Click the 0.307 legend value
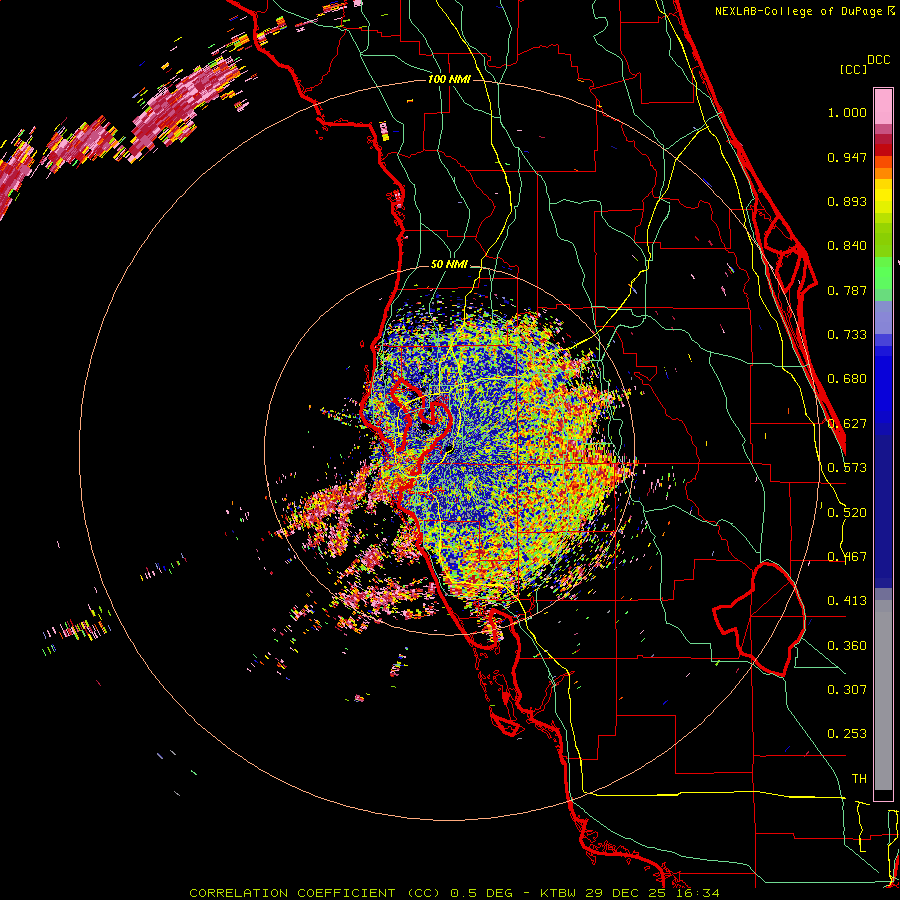This screenshot has width=900, height=900. coord(847,689)
